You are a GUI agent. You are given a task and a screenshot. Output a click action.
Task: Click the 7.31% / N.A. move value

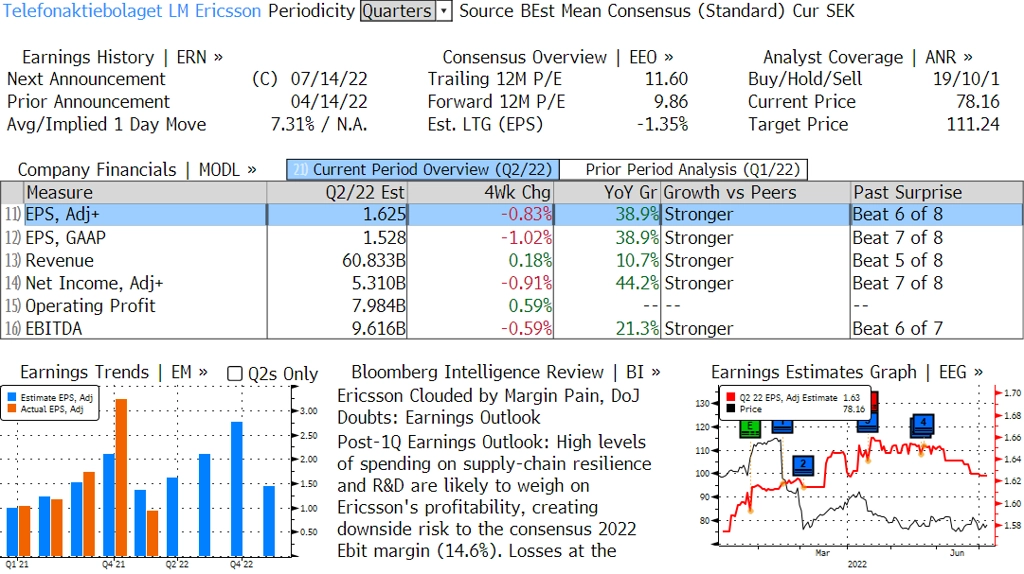pos(319,125)
